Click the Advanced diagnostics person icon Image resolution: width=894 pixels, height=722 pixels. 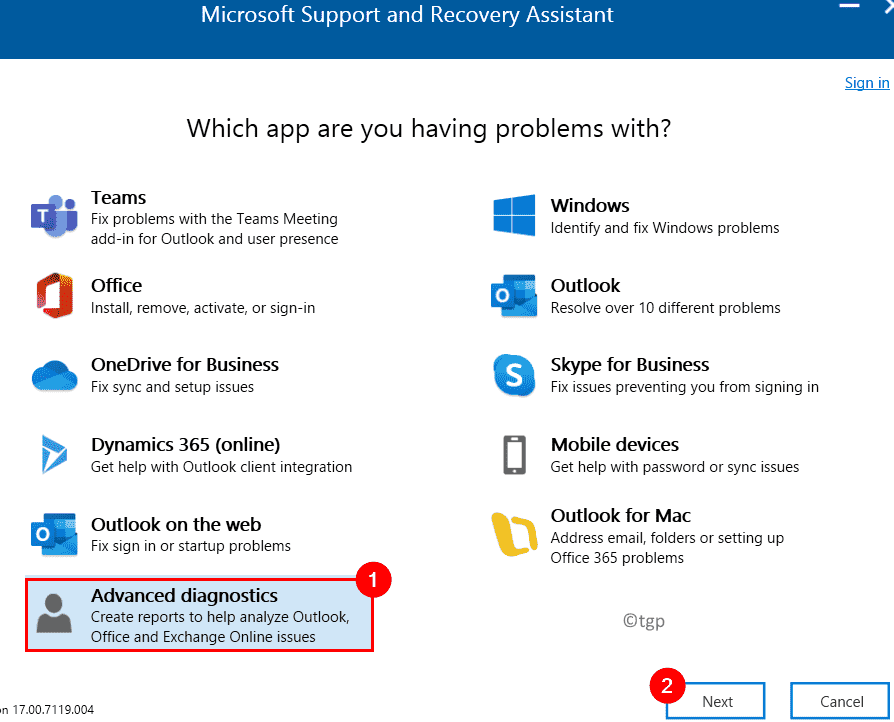[54, 613]
